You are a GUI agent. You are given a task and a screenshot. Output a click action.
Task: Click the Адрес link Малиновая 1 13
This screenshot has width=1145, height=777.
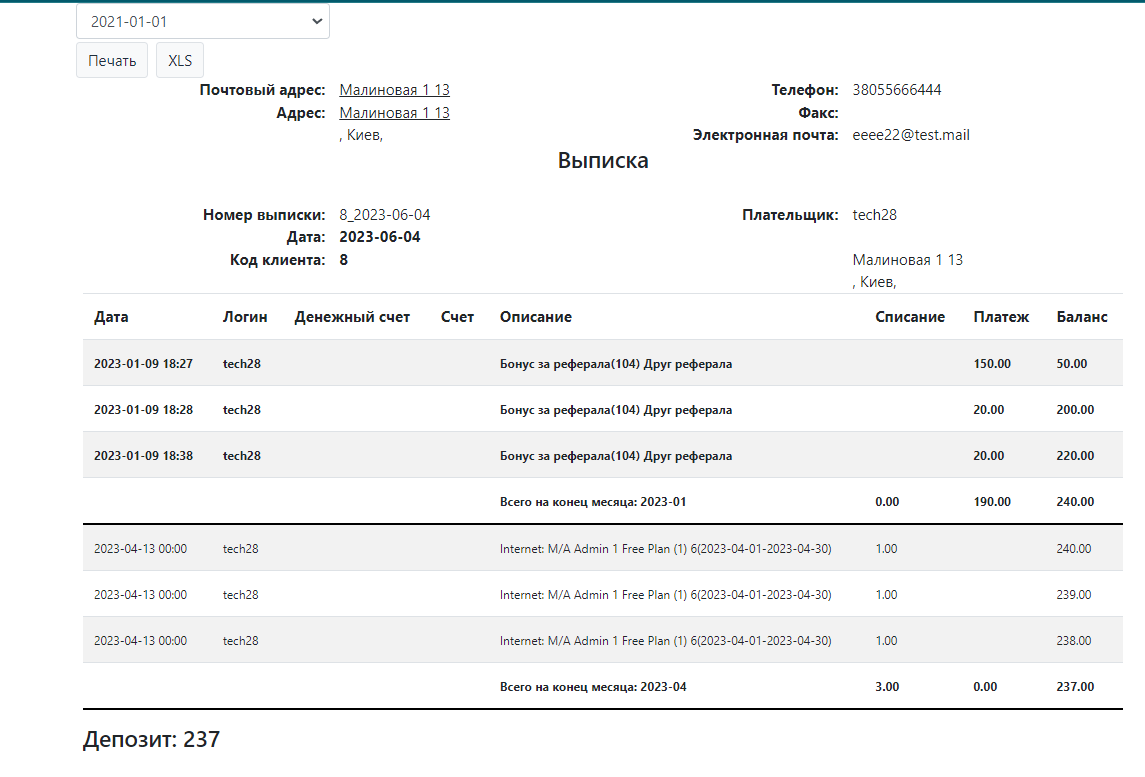tap(394, 113)
